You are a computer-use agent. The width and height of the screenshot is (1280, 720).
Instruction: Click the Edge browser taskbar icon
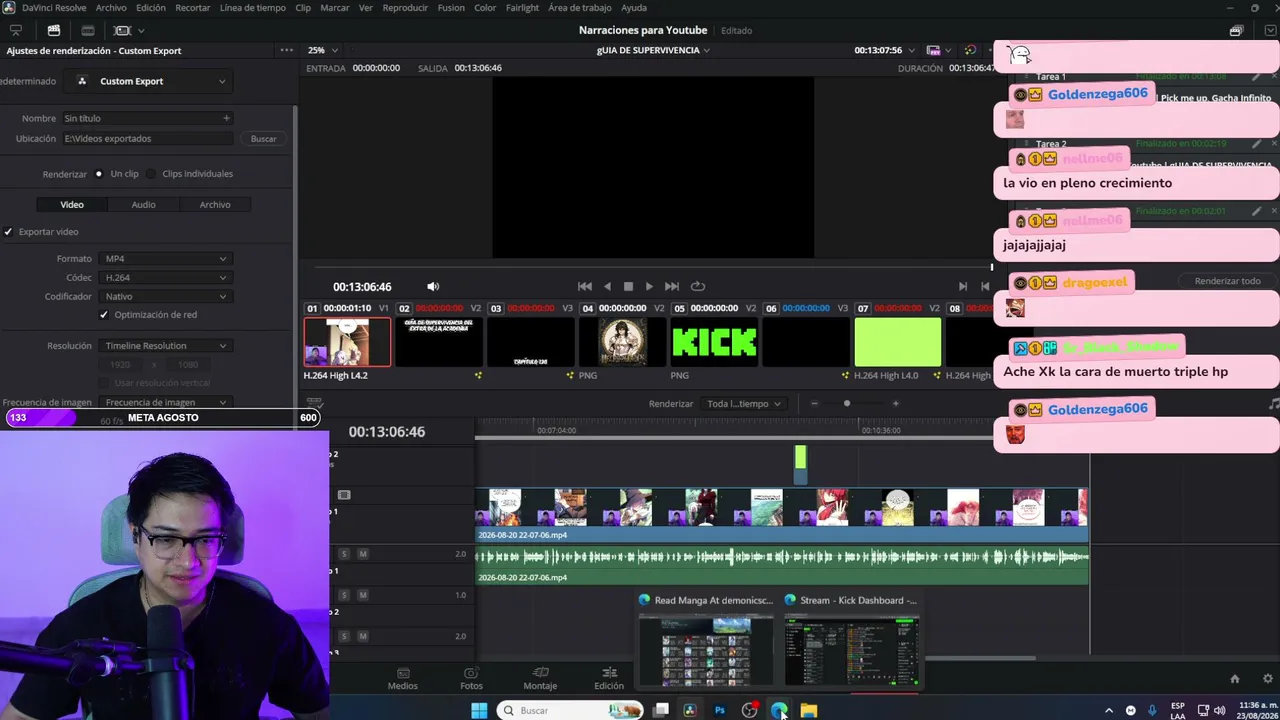point(779,710)
